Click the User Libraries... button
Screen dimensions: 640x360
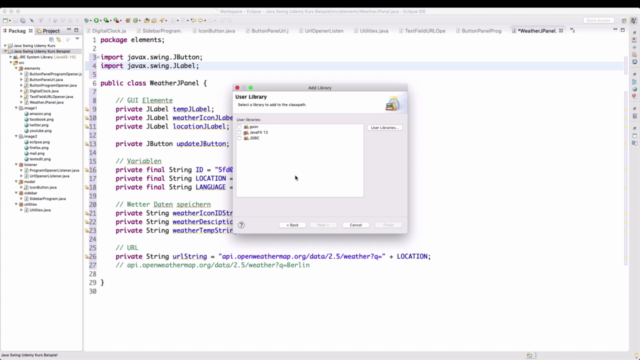point(384,128)
